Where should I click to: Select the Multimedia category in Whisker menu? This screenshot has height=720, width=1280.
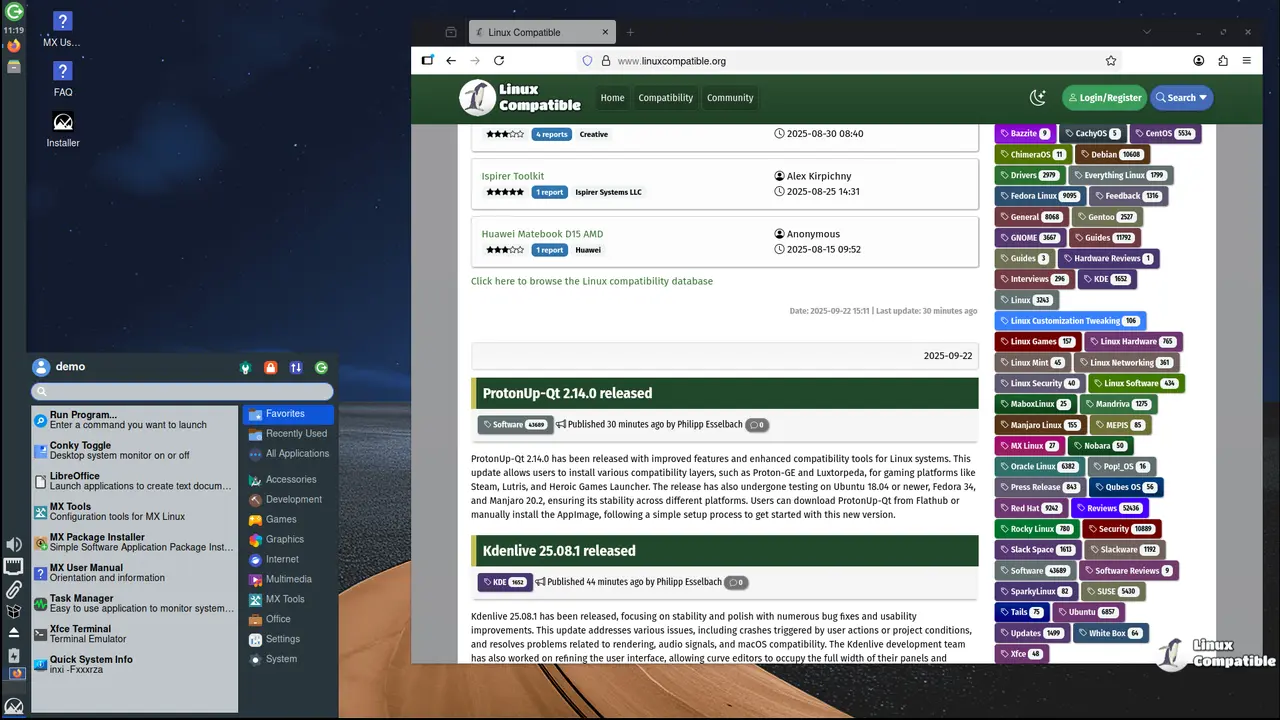coord(288,579)
